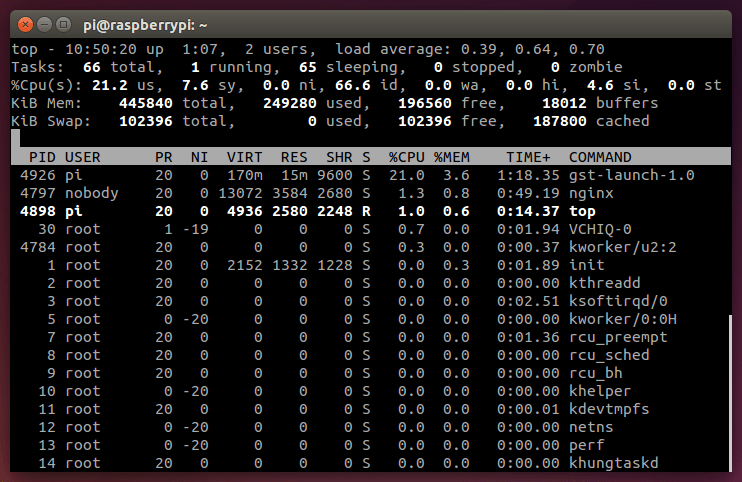
Task: Maximize the terminal window
Action: pos(63,23)
